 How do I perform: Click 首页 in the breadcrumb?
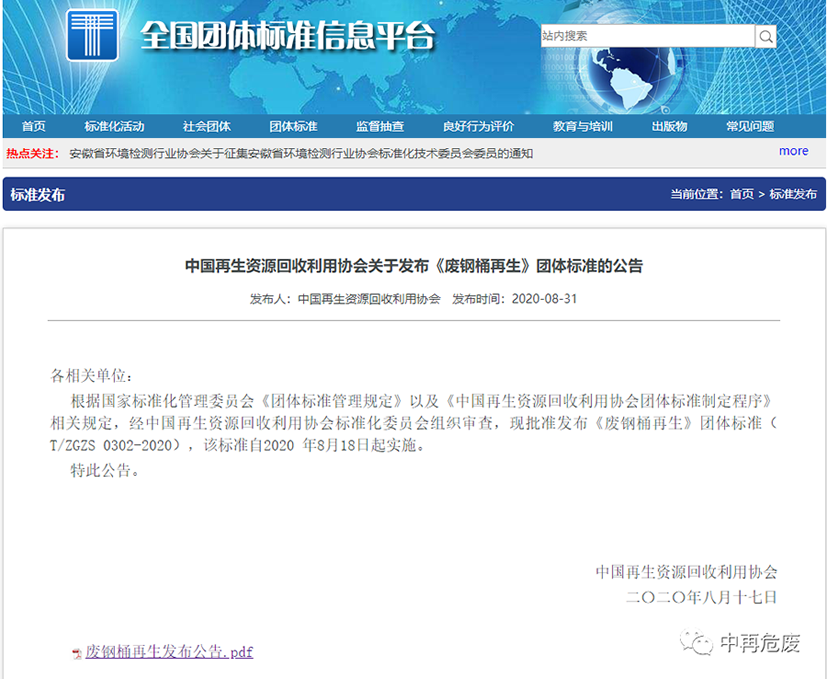coord(742,194)
